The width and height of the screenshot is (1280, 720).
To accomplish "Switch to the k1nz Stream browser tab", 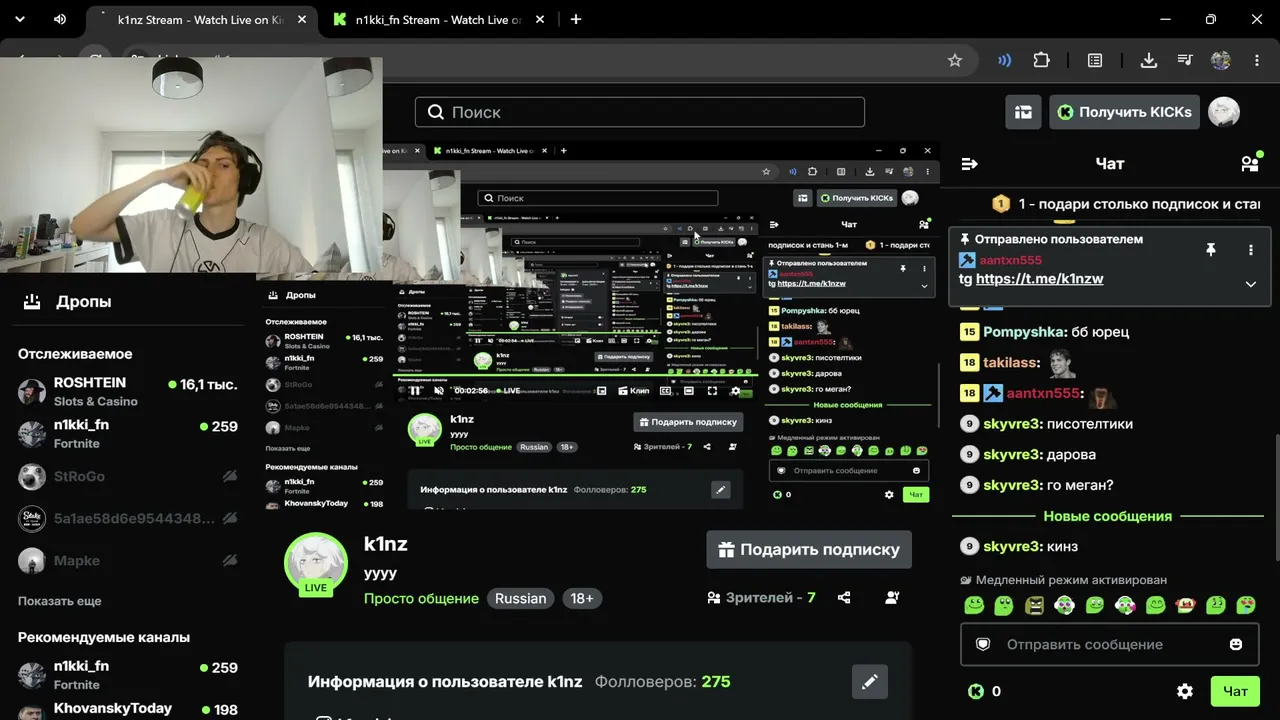I will 200,19.
